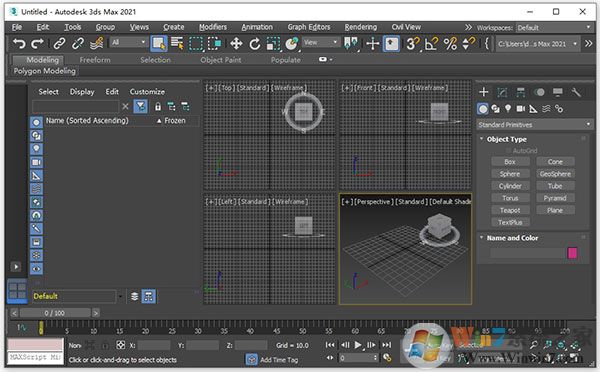Viewport: 600px width, 372px height.
Task: Open the Workspaces Default dropdown
Action: coord(554,28)
